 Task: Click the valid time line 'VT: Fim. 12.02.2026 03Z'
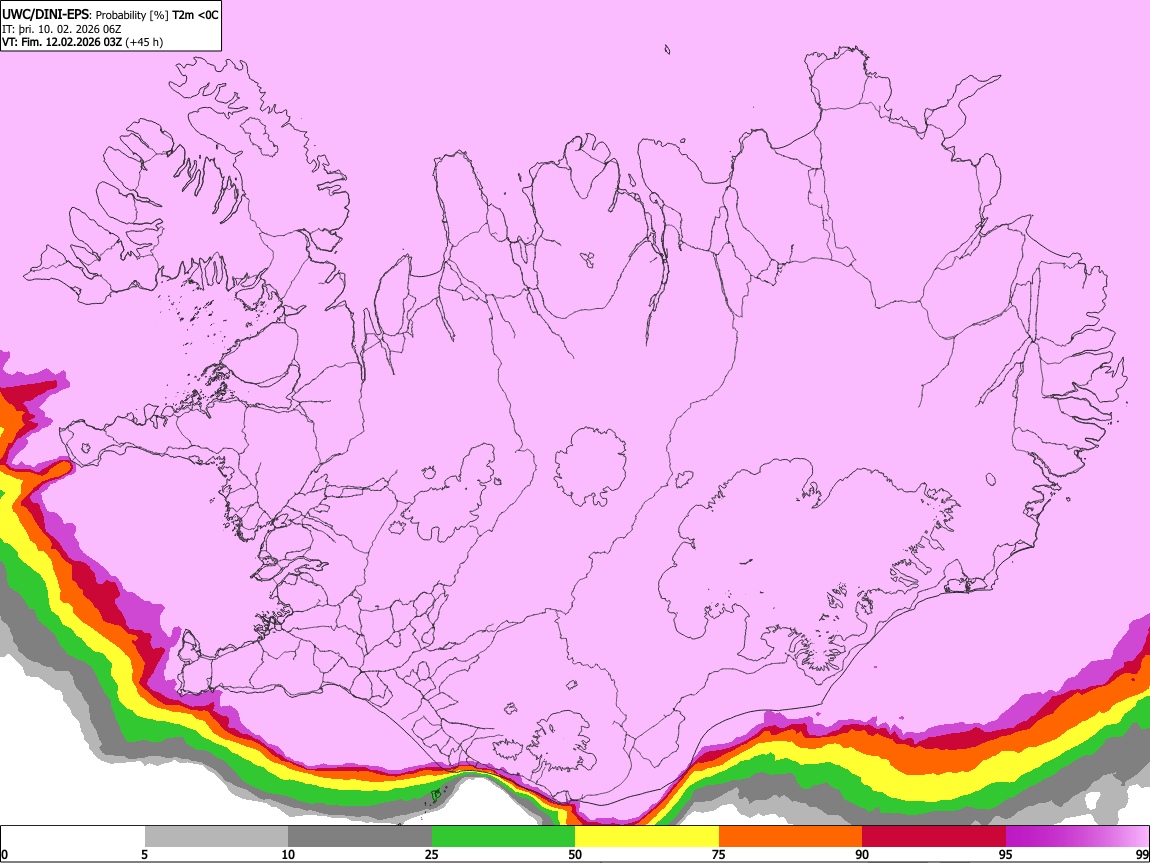tap(62, 42)
